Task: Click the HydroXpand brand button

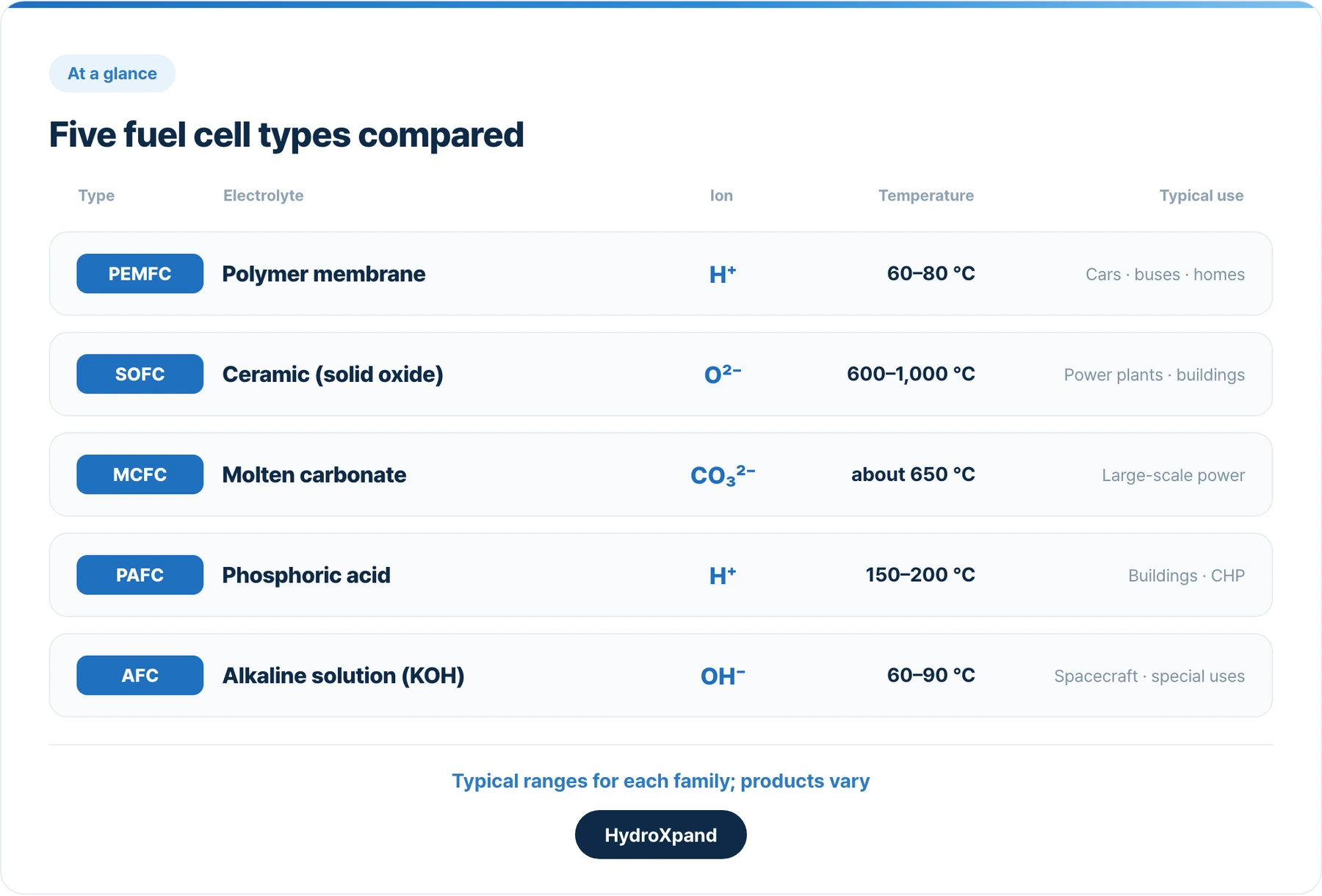Action: pos(661,835)
